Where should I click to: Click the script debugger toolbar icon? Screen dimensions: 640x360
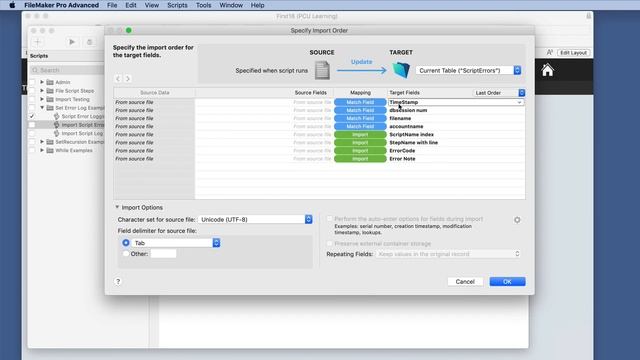pos(89,42)
